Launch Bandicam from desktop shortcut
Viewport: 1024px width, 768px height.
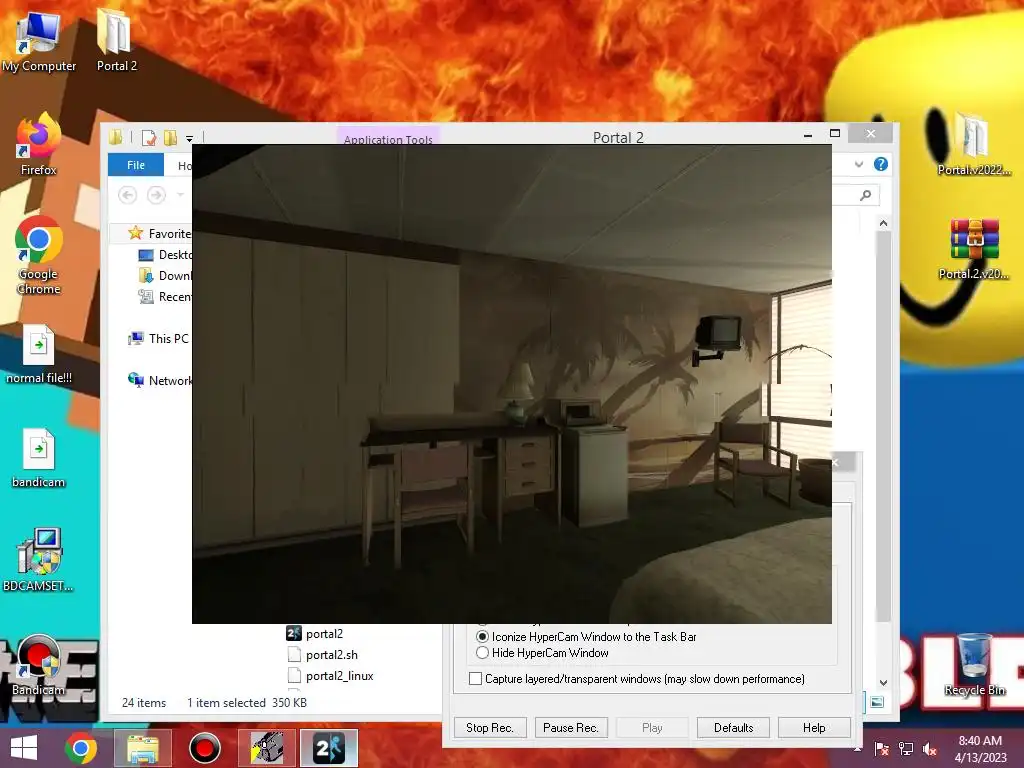(39, 664)
